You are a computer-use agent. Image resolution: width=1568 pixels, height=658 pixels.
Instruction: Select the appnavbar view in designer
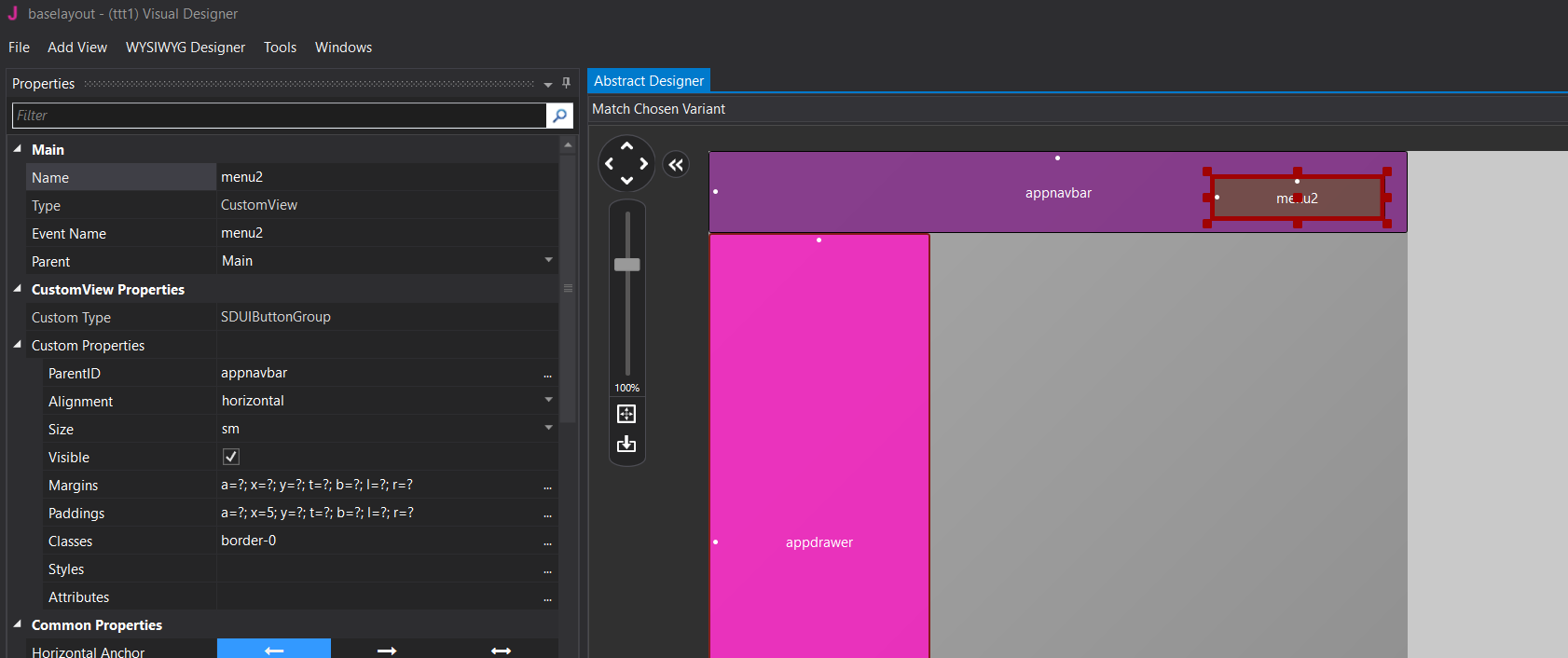pyautogui.click(x=1057, y=193)
